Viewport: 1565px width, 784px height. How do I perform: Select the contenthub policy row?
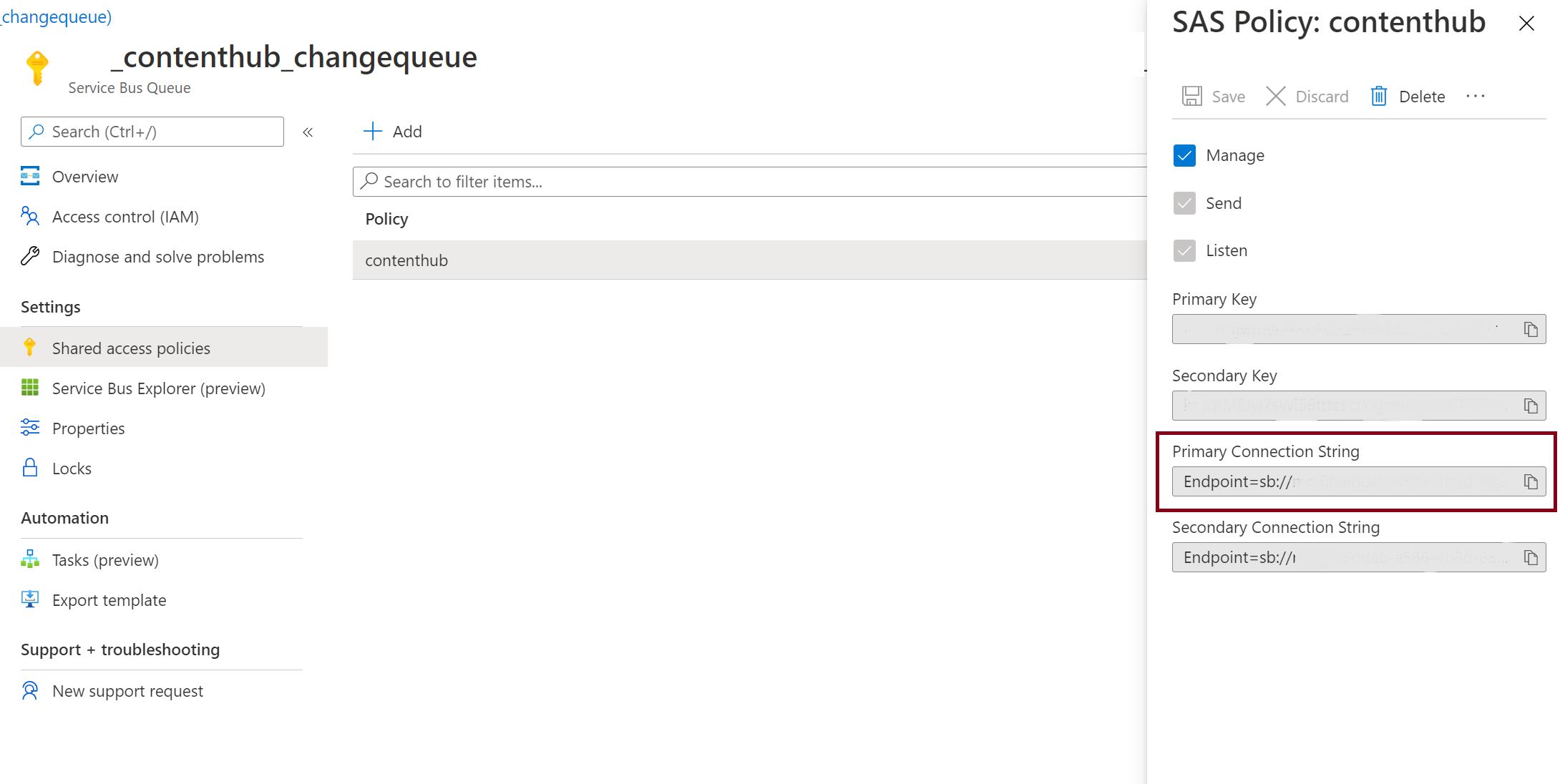tap(750, 260)
